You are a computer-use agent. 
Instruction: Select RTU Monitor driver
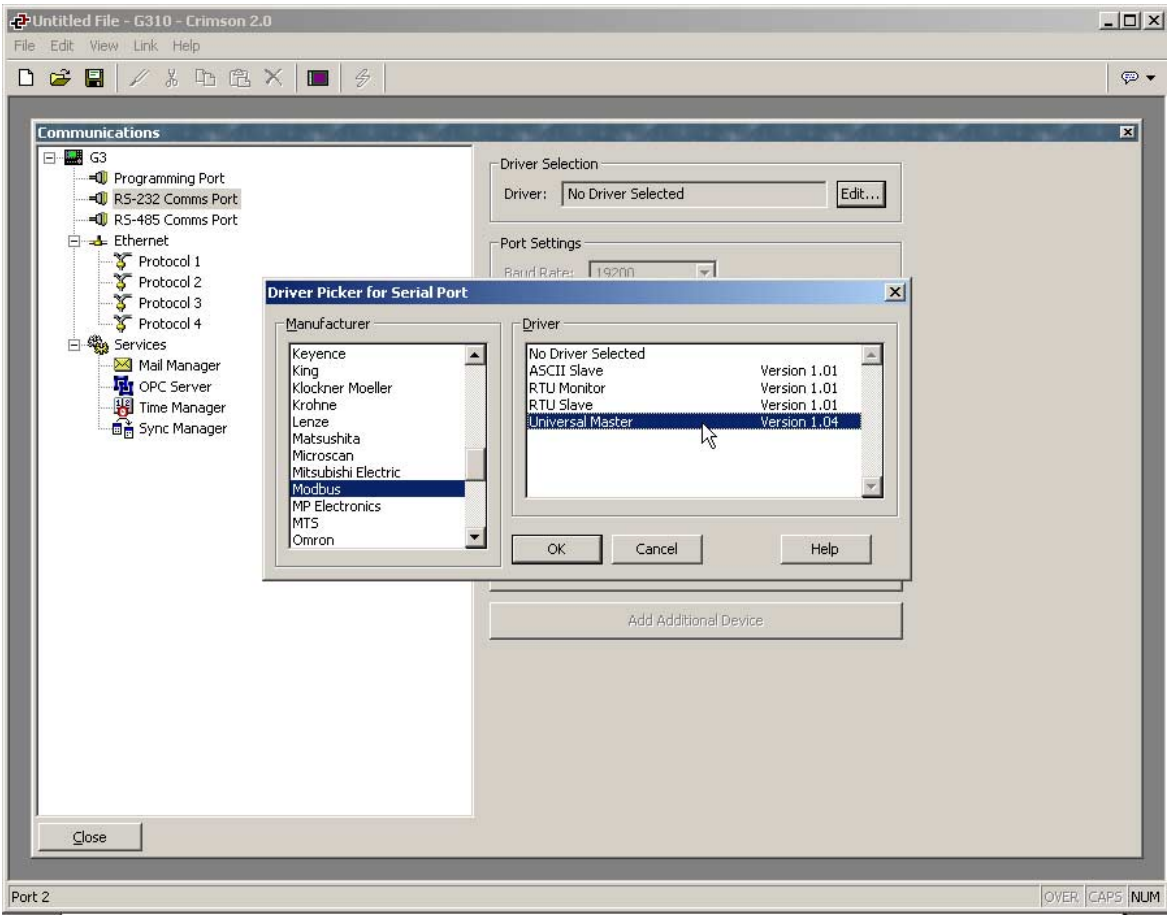coord(693,388)
